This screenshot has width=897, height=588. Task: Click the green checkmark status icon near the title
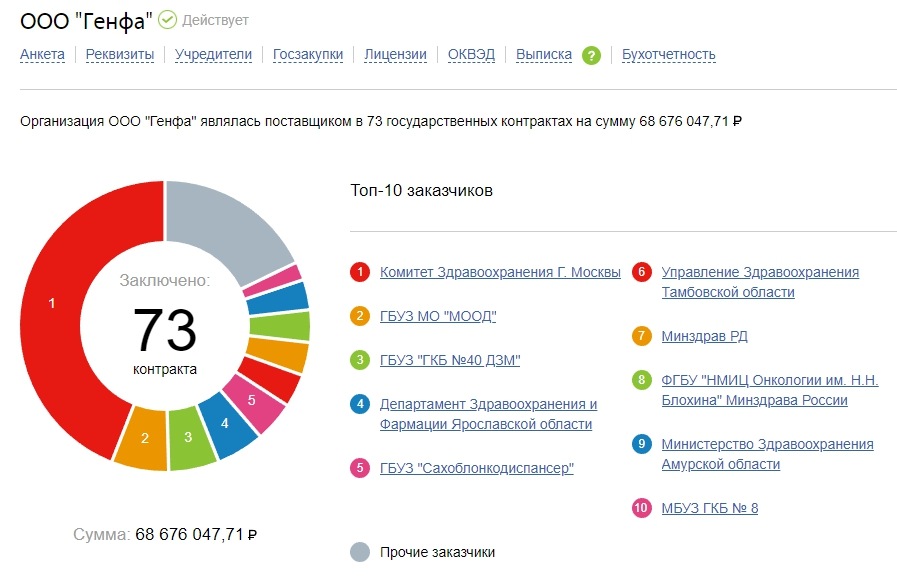(x=167, y=20)
